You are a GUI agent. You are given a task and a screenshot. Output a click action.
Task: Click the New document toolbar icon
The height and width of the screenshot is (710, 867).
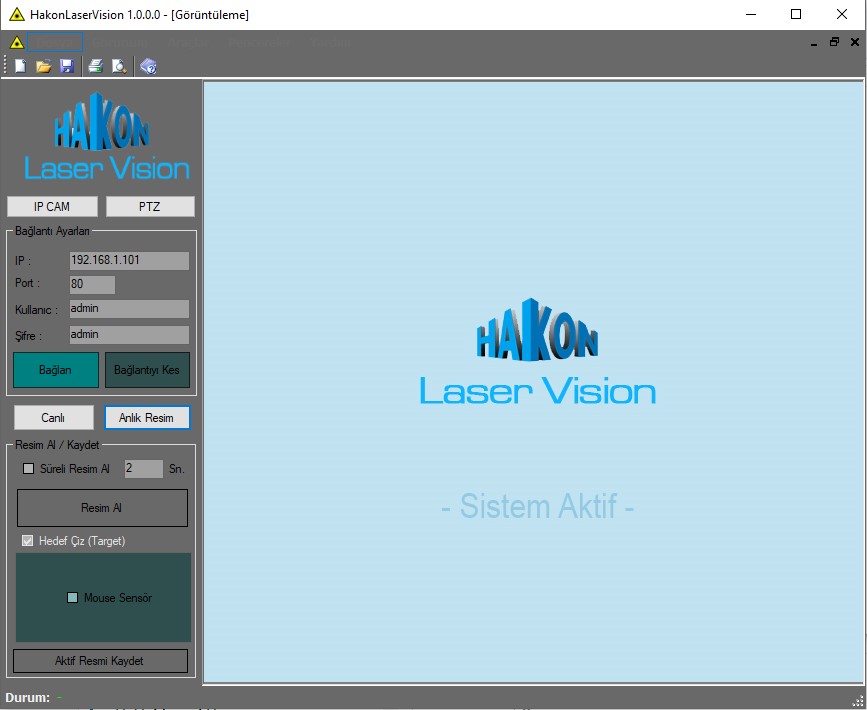coord(20,67)
